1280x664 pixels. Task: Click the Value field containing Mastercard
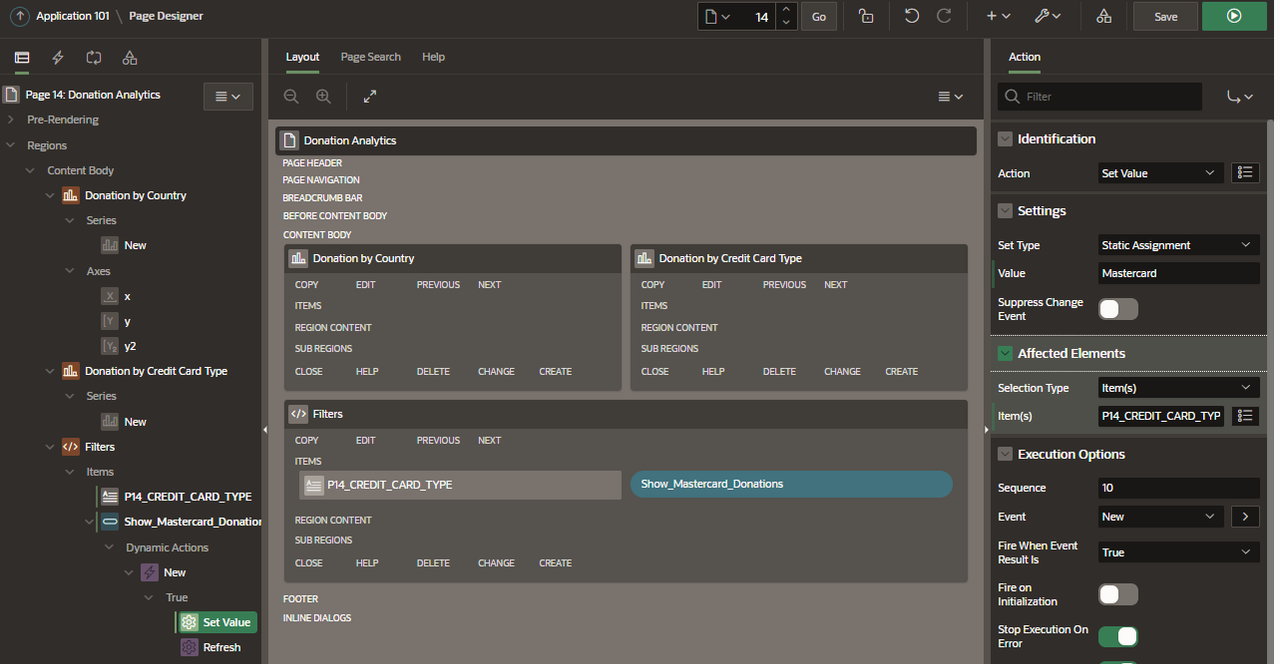pos(1179,273)
